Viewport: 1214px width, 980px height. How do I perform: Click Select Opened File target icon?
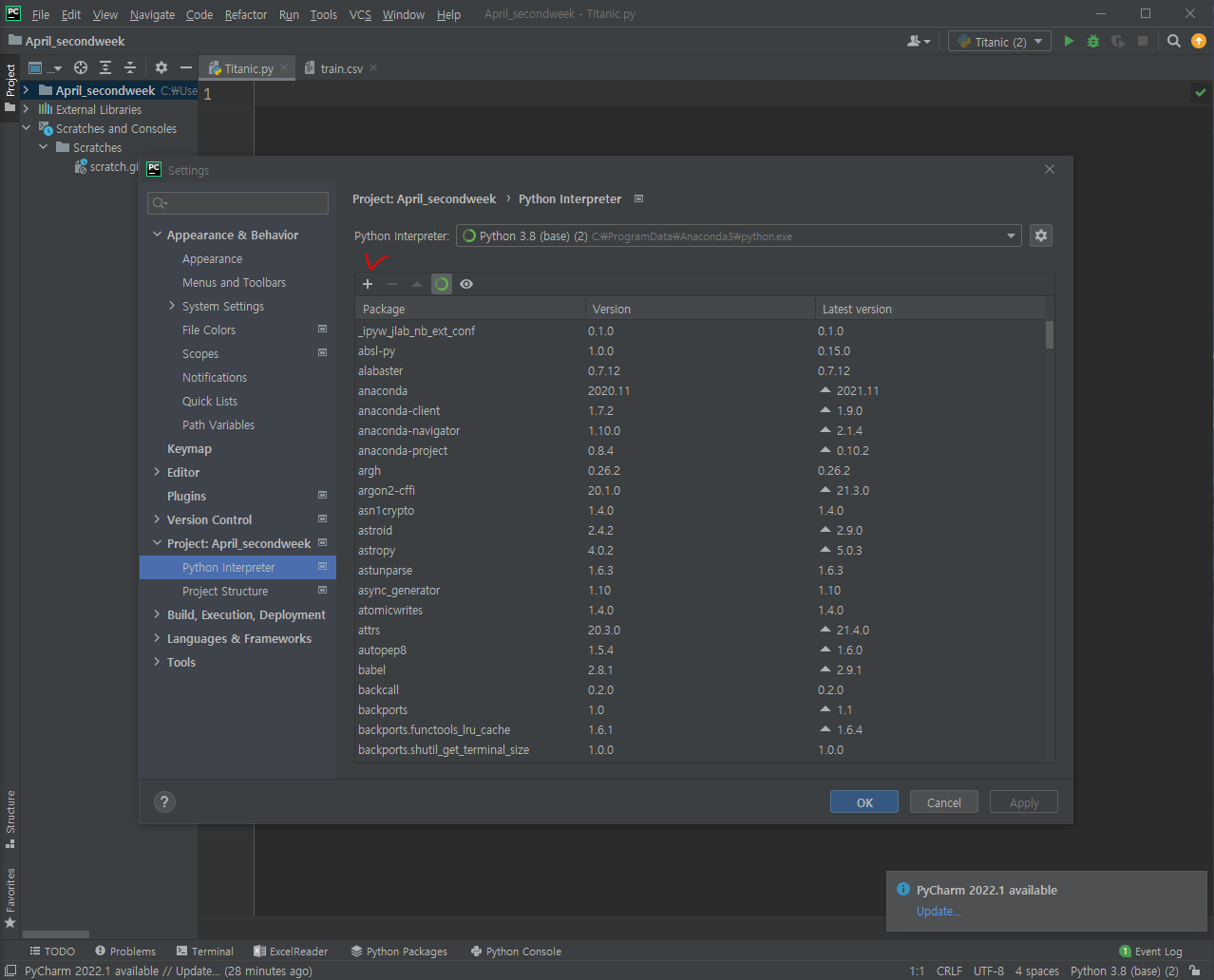[x=81, y=67]
